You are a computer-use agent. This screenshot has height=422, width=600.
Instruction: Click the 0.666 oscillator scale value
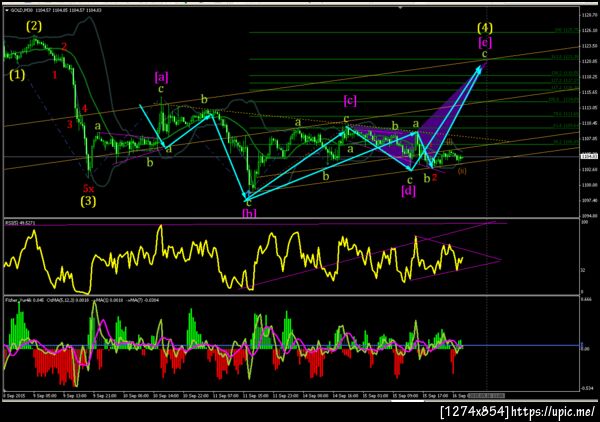pyautogui.click(x=587, y=299)
